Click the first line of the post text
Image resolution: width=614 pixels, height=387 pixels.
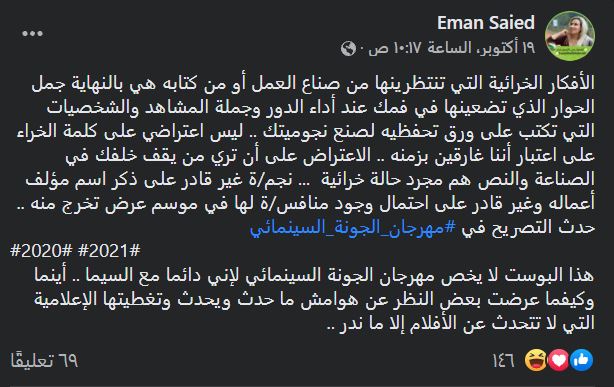click(313, 83)
